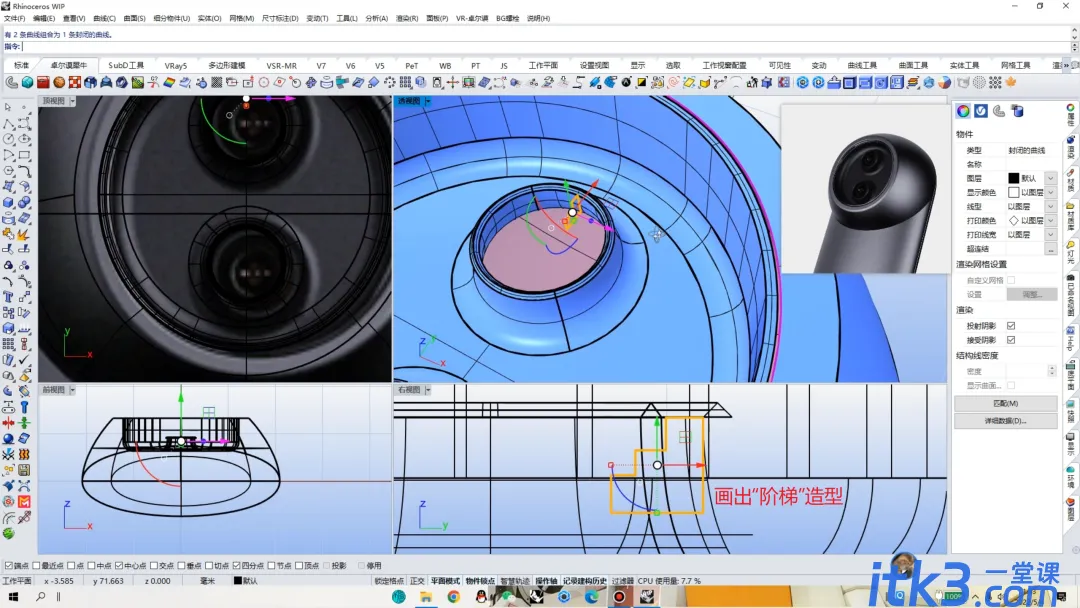The width and height of the screenshot is (1080, 608).
Task: Click in the 指令 command input field
Action: (546, 46)
